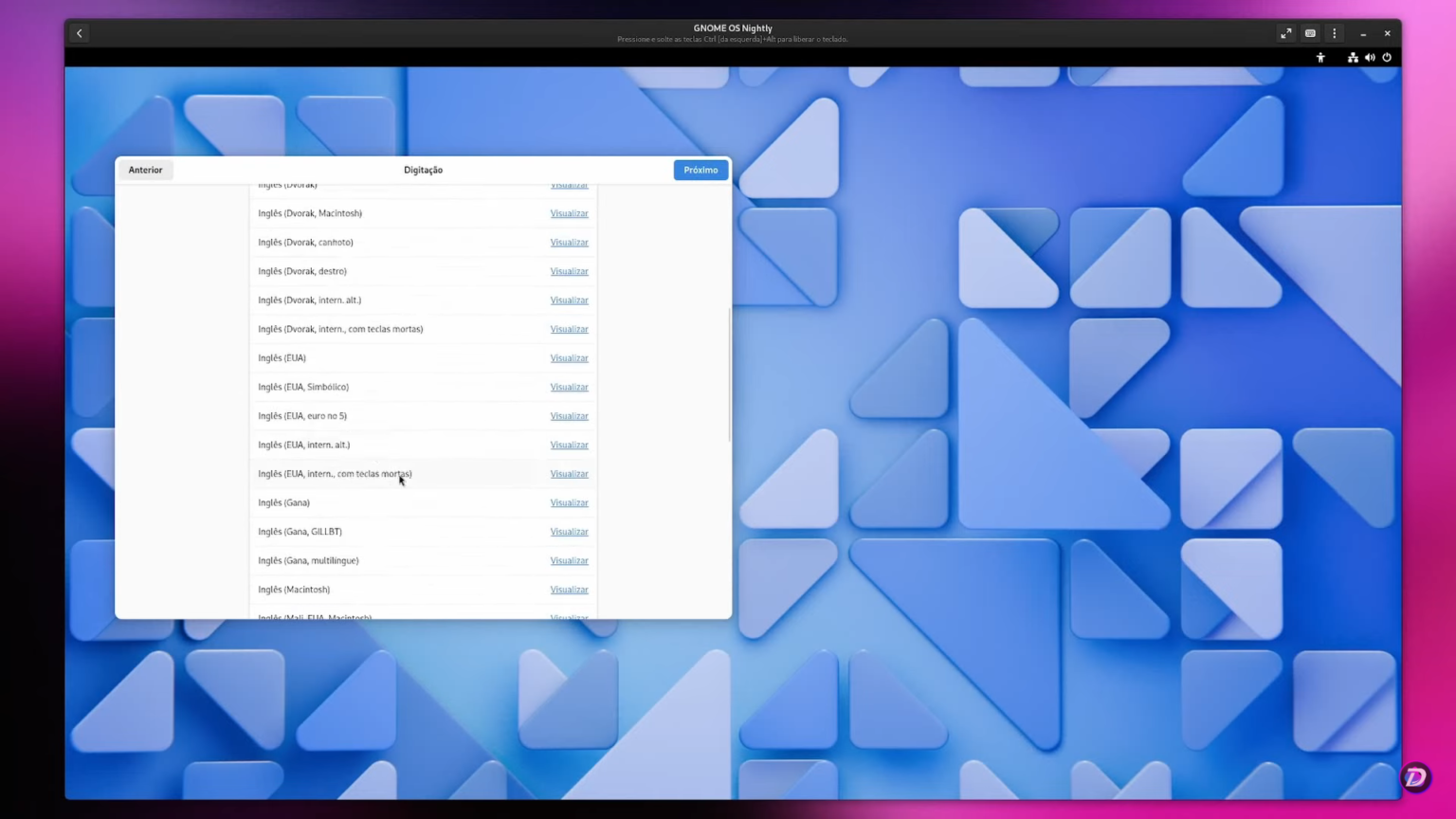Open Visualizar for Inglês (Dvorak, Macintosh)
Viewport: 1456px width, 819px height.
point(569,213)
